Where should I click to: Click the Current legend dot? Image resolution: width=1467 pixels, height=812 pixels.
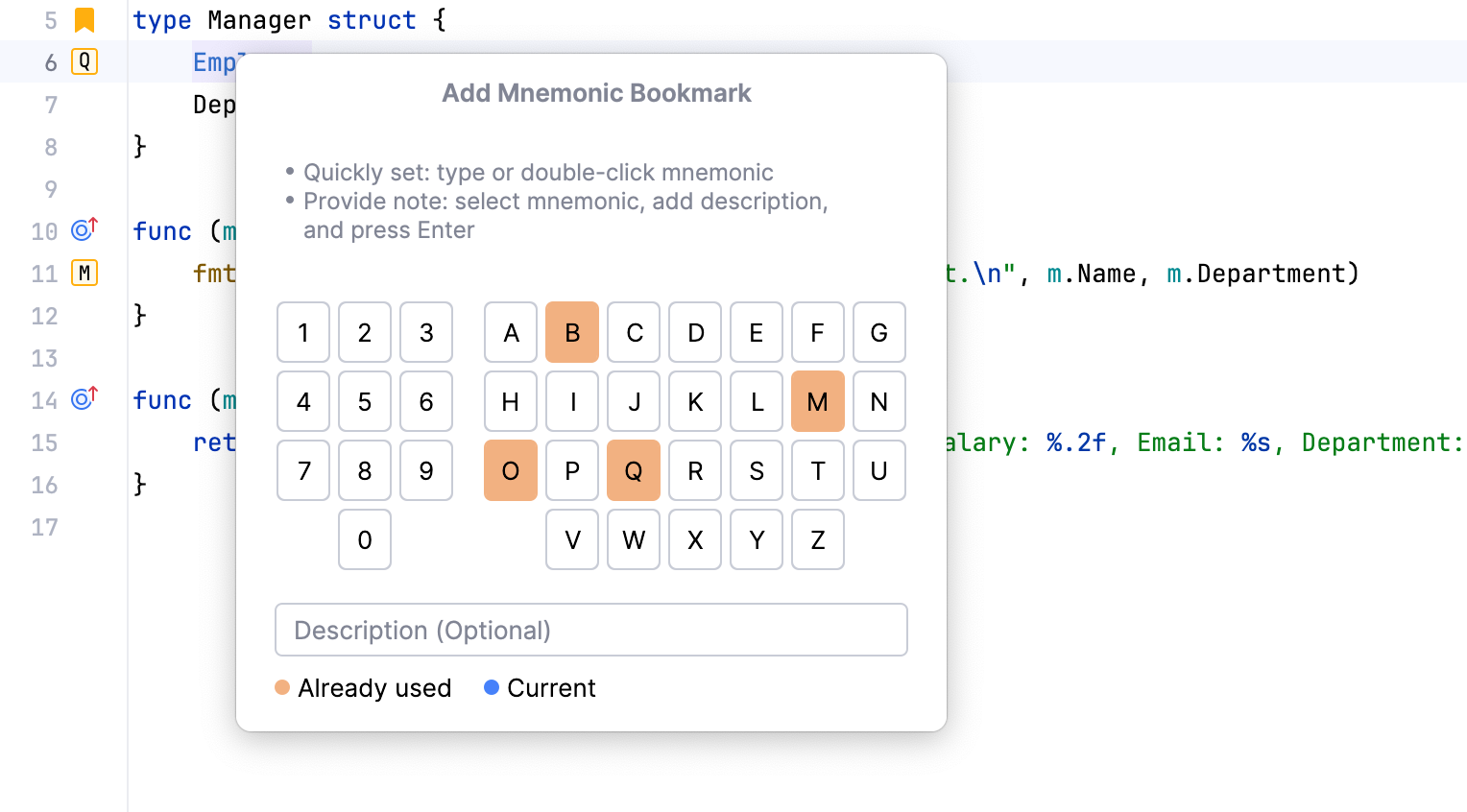pos(493,687)
